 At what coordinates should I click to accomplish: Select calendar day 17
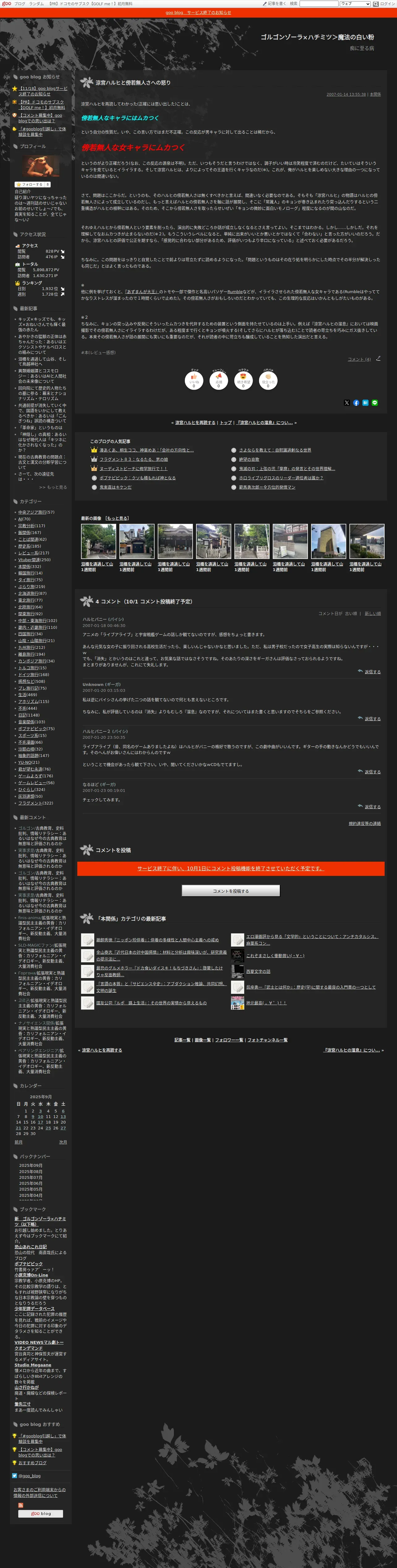pos(40,1122)
